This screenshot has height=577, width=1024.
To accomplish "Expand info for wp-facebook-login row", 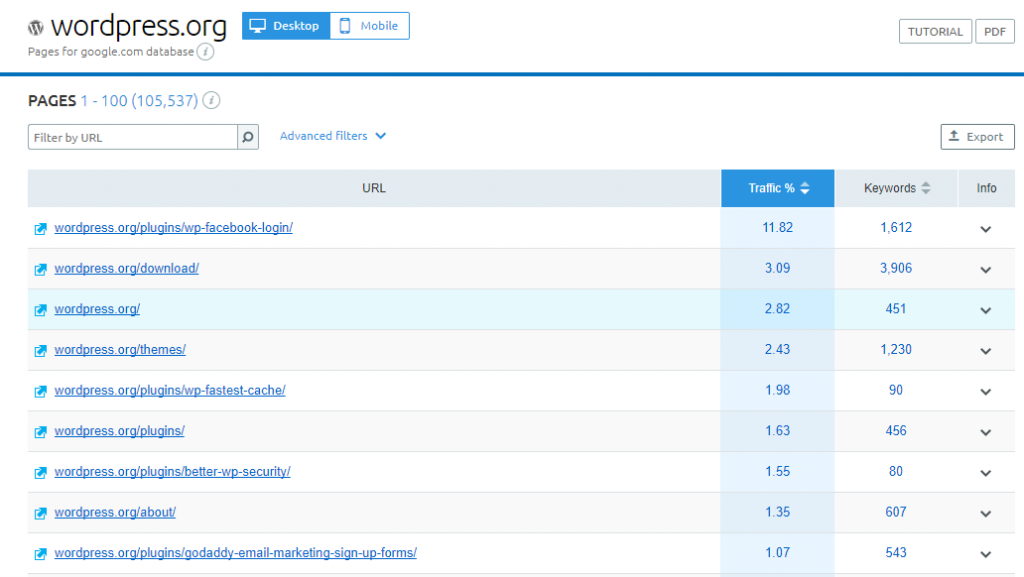I will (985, 228).
